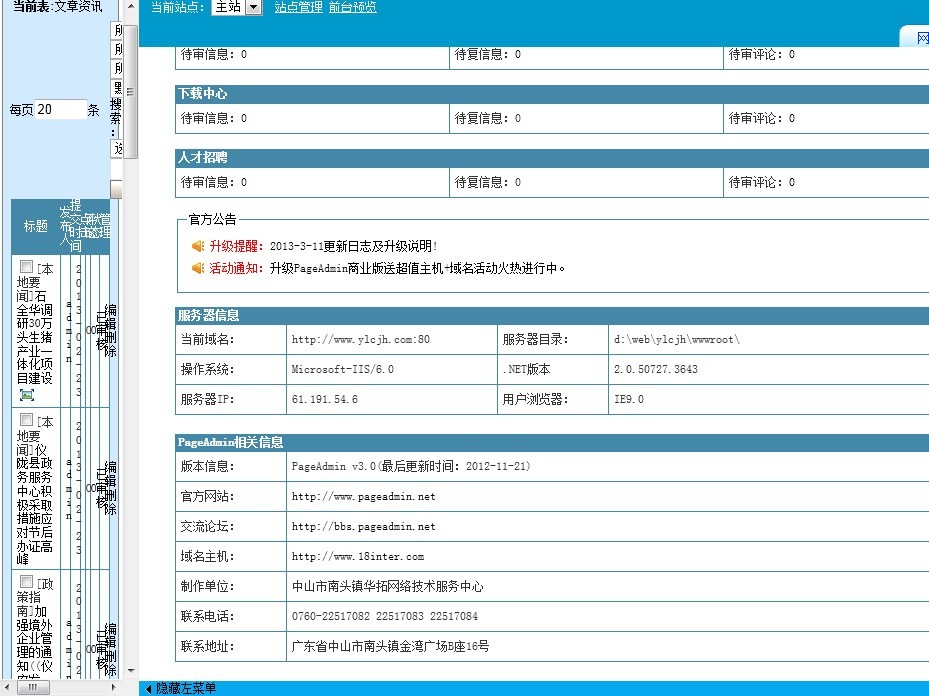The width and height of the screenshot is (929, 696).
Task: Click the left arrow icon next to 隐藏左菜单
Action: tap(149, 689)
